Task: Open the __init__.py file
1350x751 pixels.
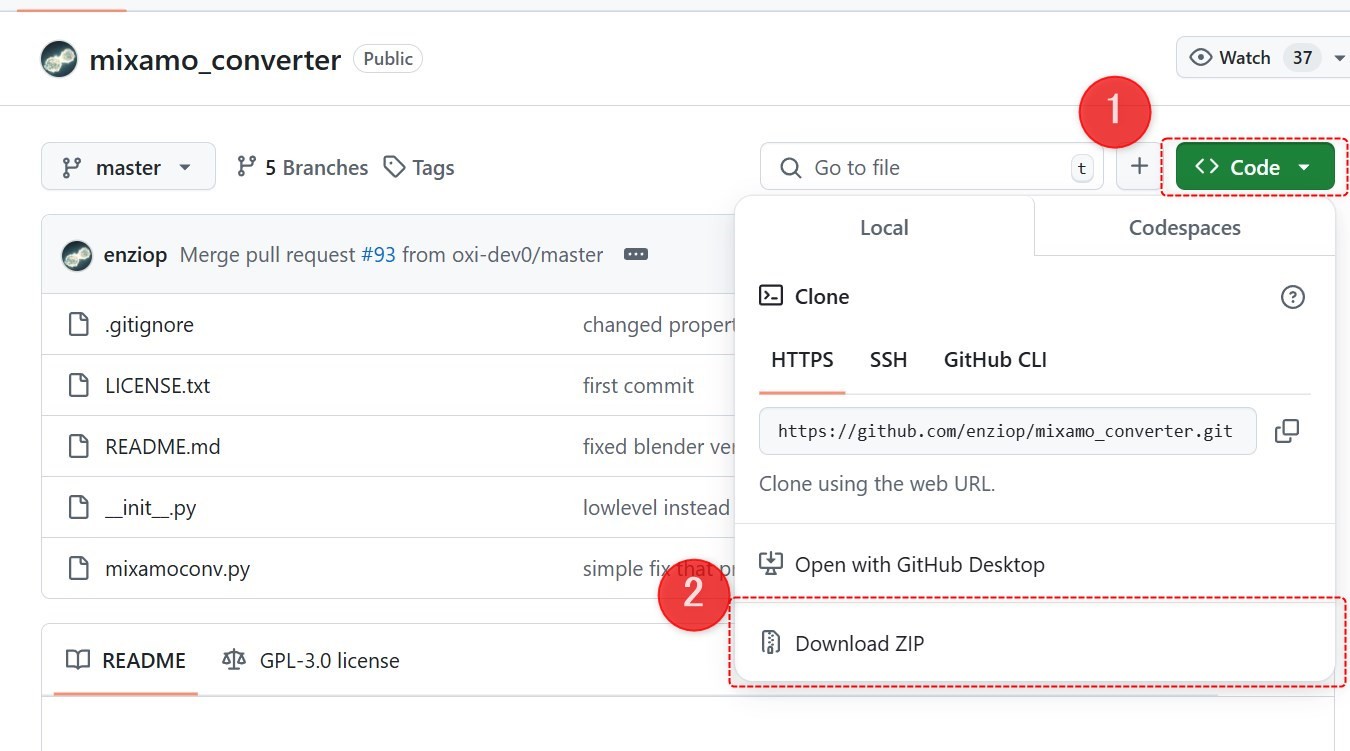Action: (150, 508)
